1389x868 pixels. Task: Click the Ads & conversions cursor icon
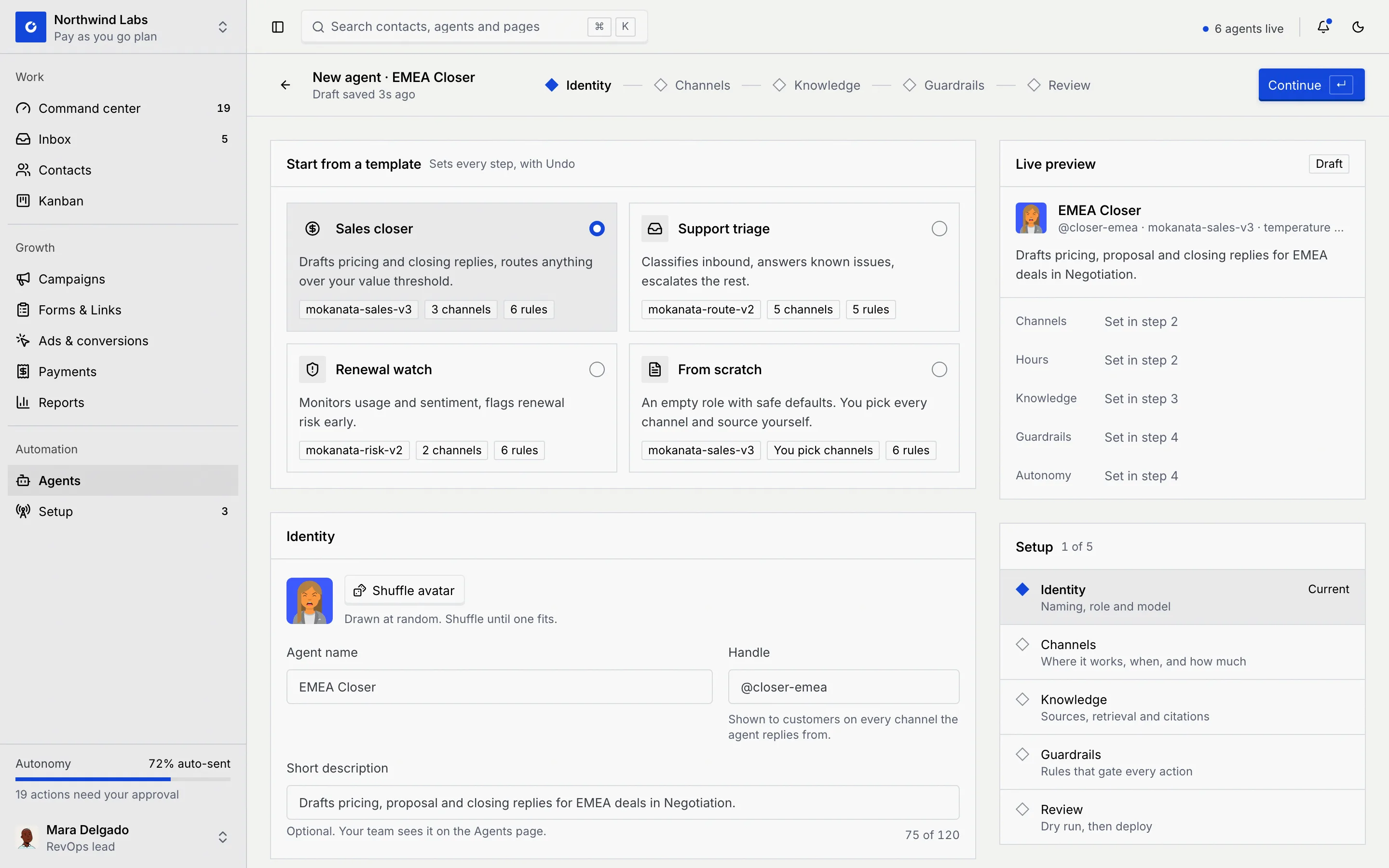tap(23, 340)
